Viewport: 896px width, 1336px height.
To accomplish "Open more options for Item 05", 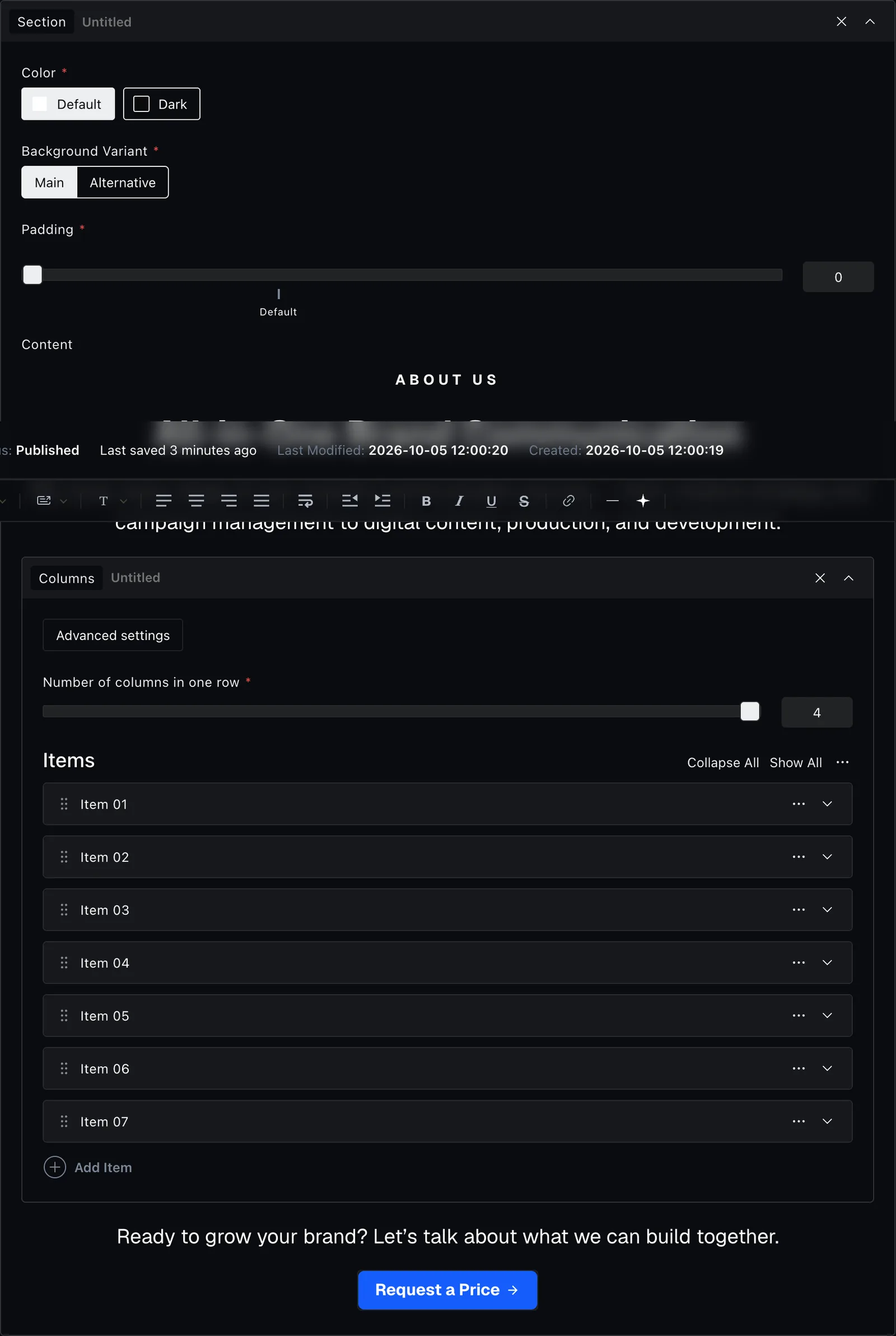I will point(799,1015).
